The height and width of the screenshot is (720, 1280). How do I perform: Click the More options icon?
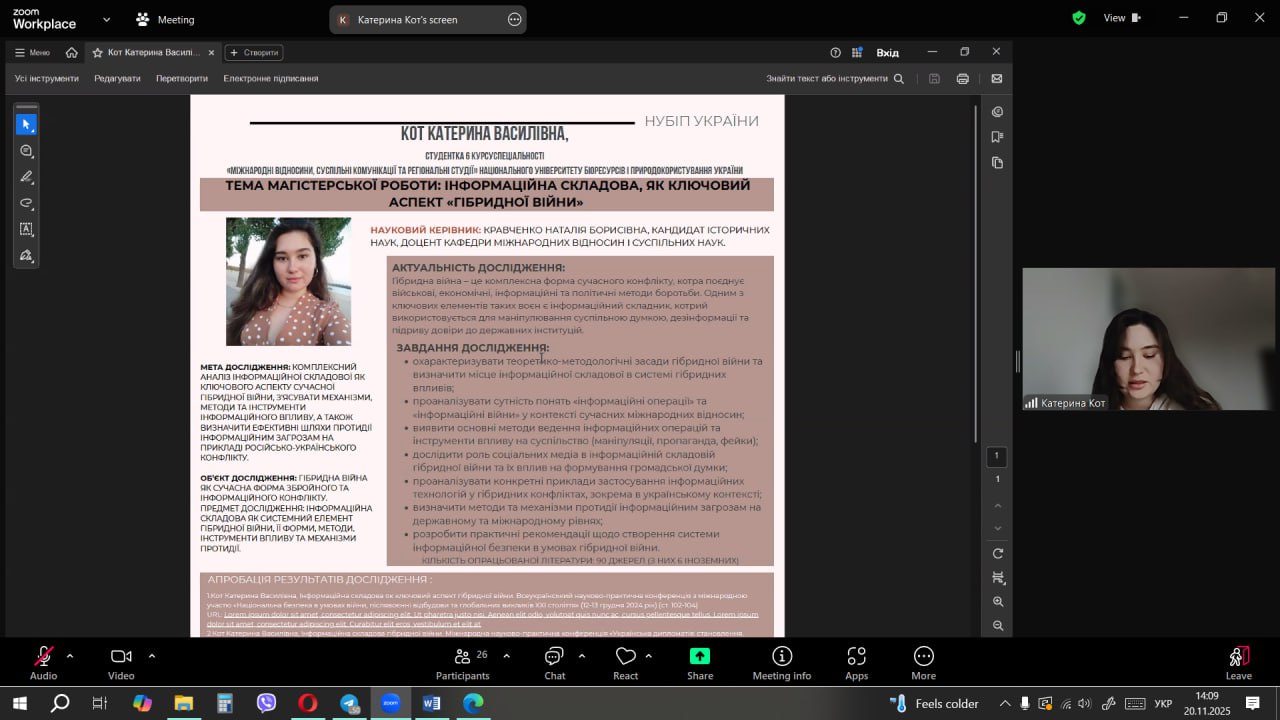[923, 662]
